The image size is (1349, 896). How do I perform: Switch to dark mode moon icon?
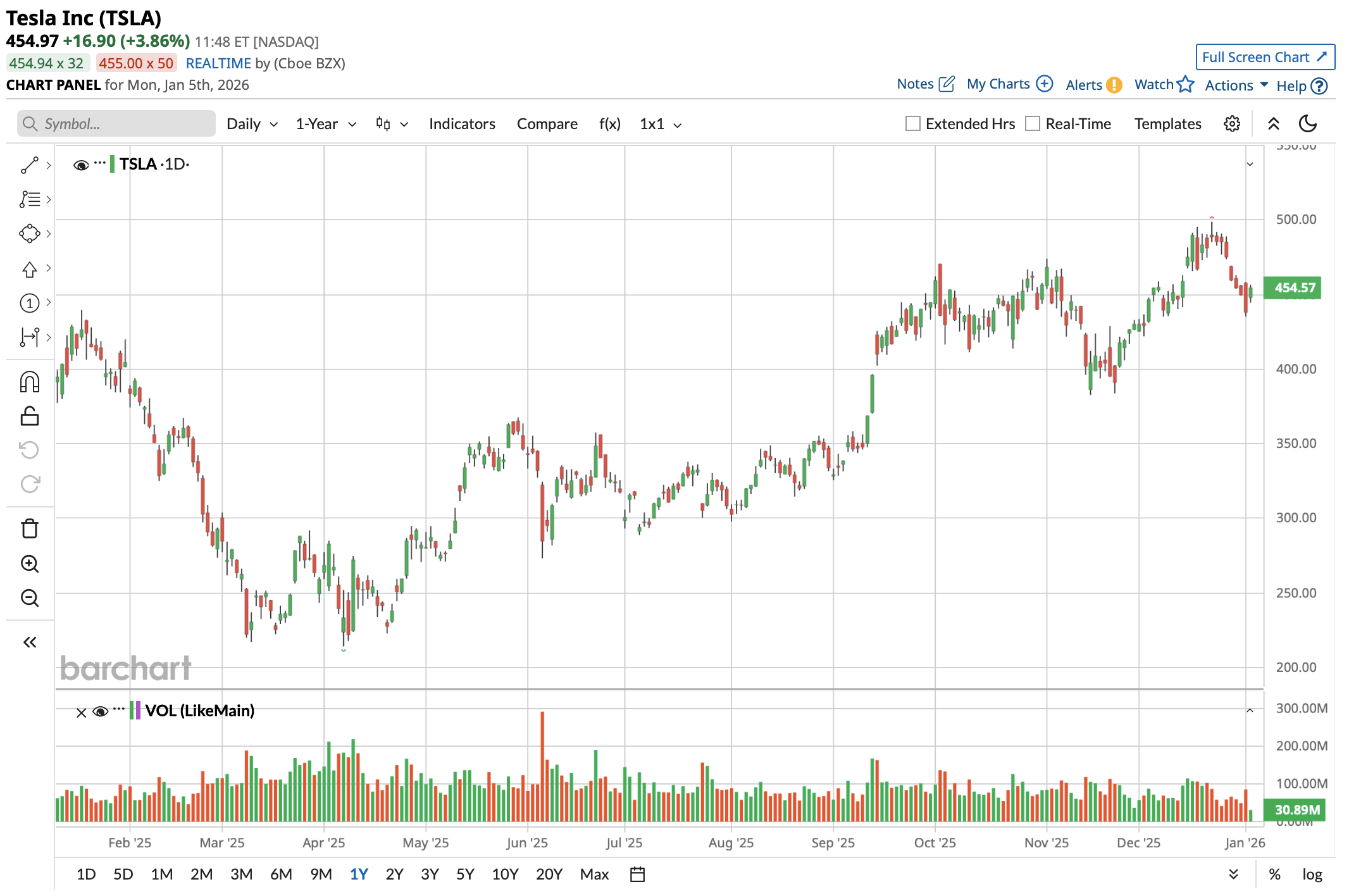pos(1307,124)
